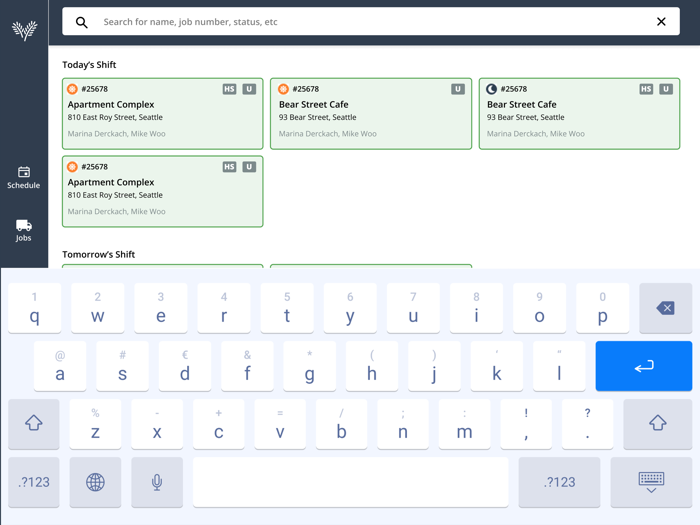Screen dimensions: 700x525
Task: Tap the right shift key
Action: [x=658, y=423]
